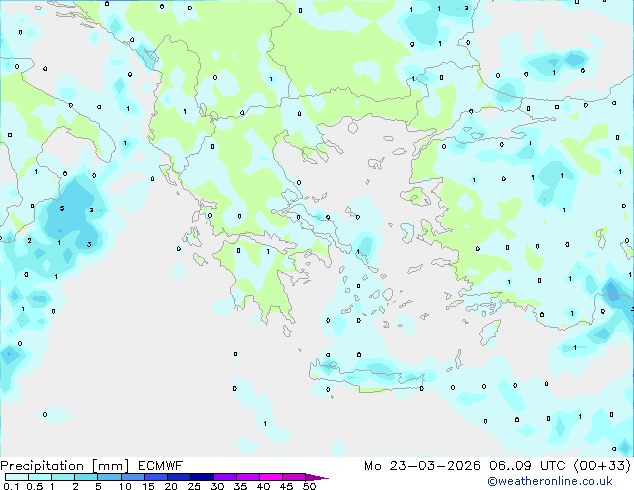Select the 5–10 mm legend swatch

click(109, 477)
